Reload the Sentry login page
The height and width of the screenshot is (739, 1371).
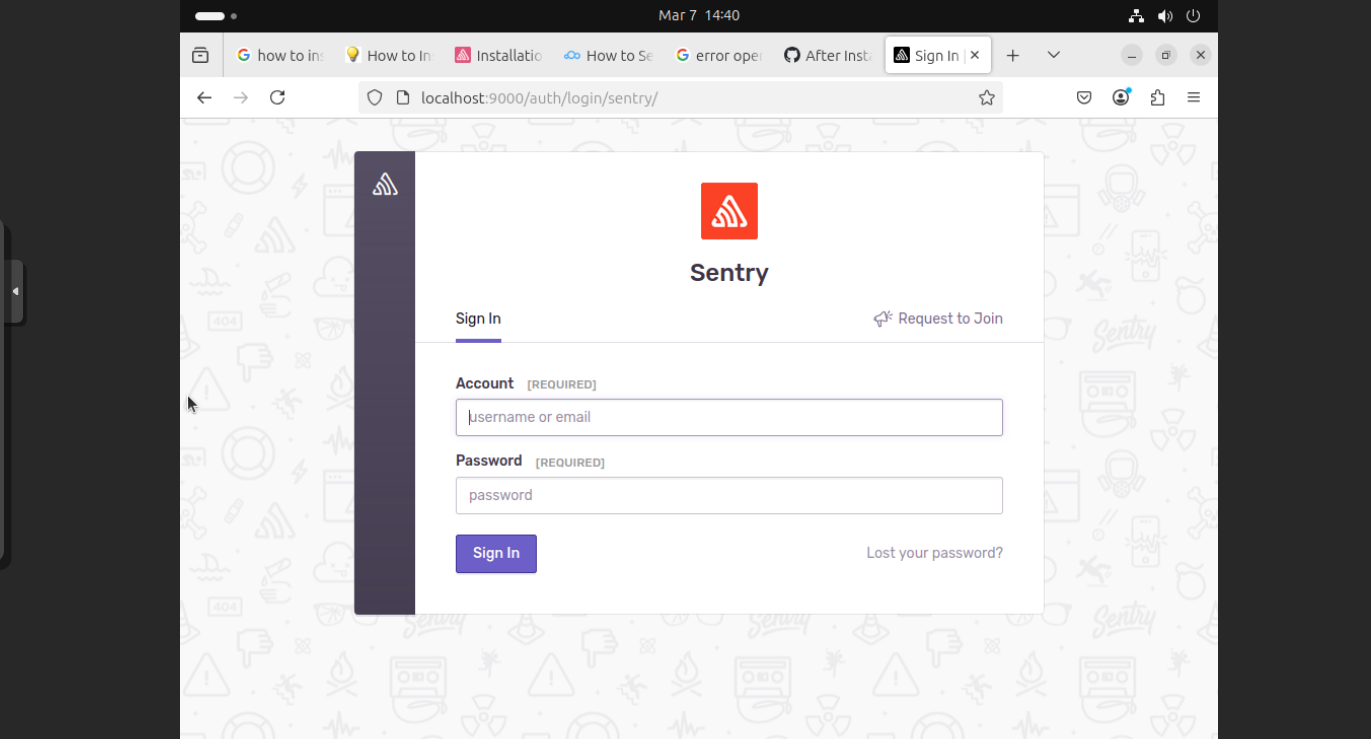tap(276, 97)
